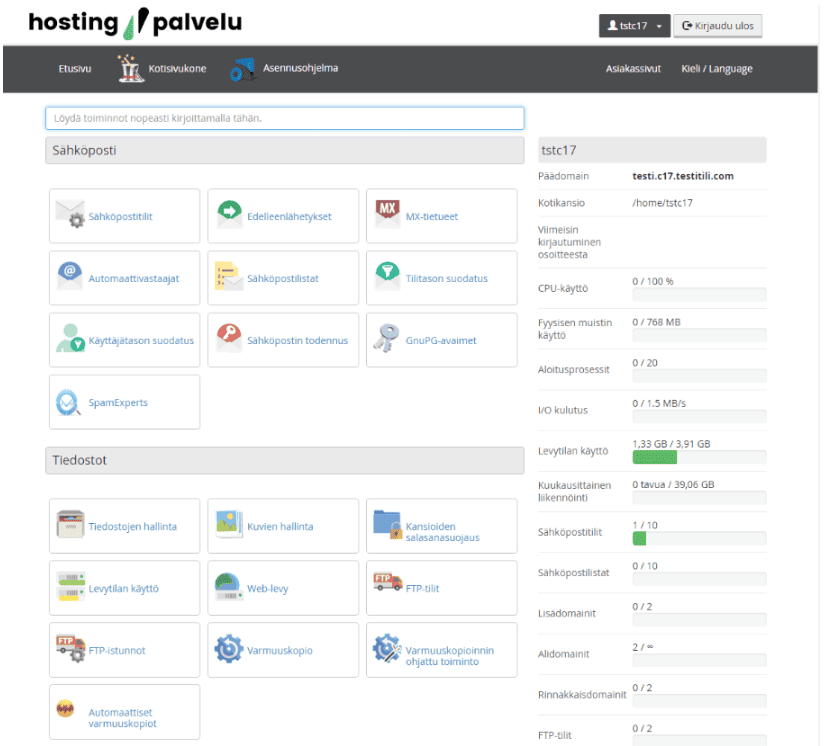Open the Tilitason suodatus funnel icon
The height and width of the screenshot is (746, 825).
388,276
